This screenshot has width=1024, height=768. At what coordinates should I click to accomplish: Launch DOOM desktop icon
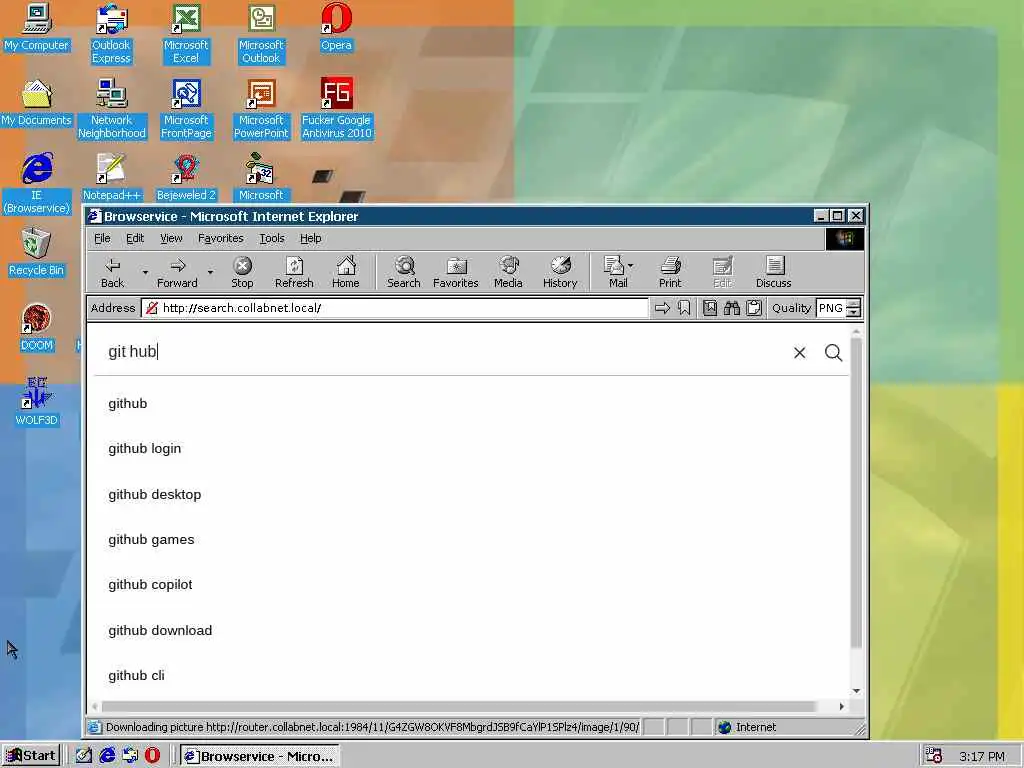point(37,328)
